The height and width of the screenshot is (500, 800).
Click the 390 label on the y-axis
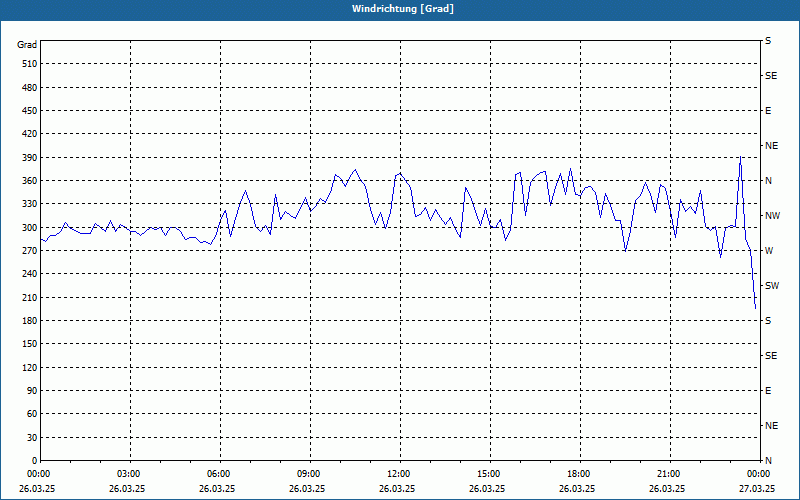(30, 158)
